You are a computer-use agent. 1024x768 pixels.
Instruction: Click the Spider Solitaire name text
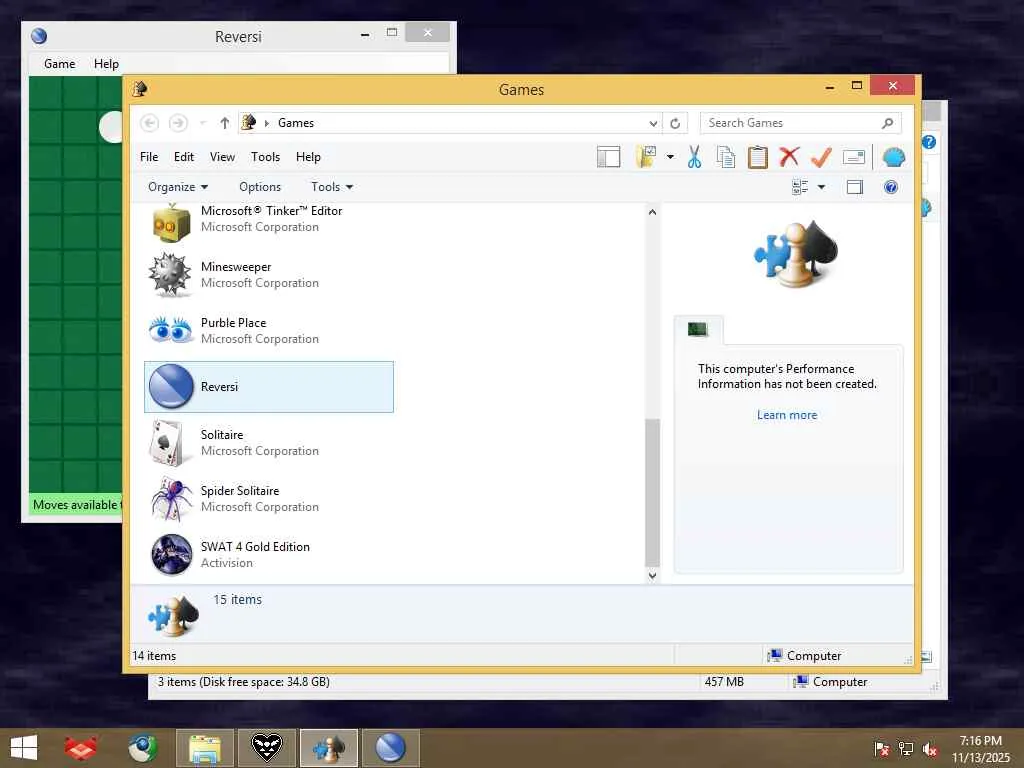(x=240, y=490)
